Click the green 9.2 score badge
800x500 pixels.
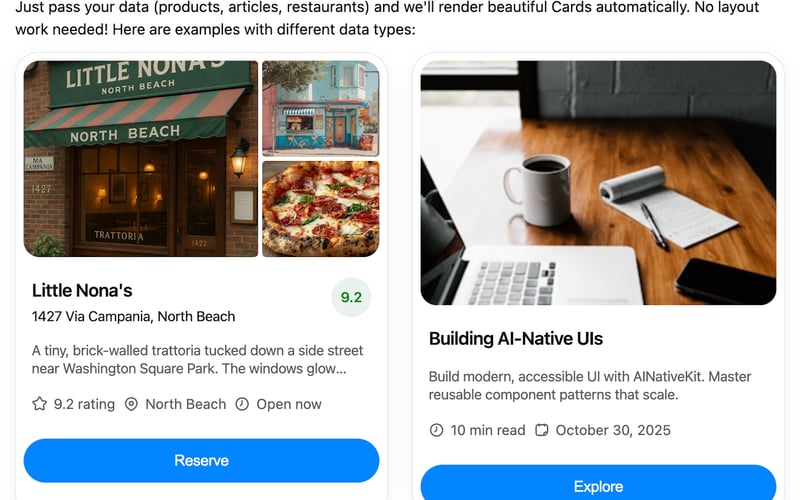(351, 297)
